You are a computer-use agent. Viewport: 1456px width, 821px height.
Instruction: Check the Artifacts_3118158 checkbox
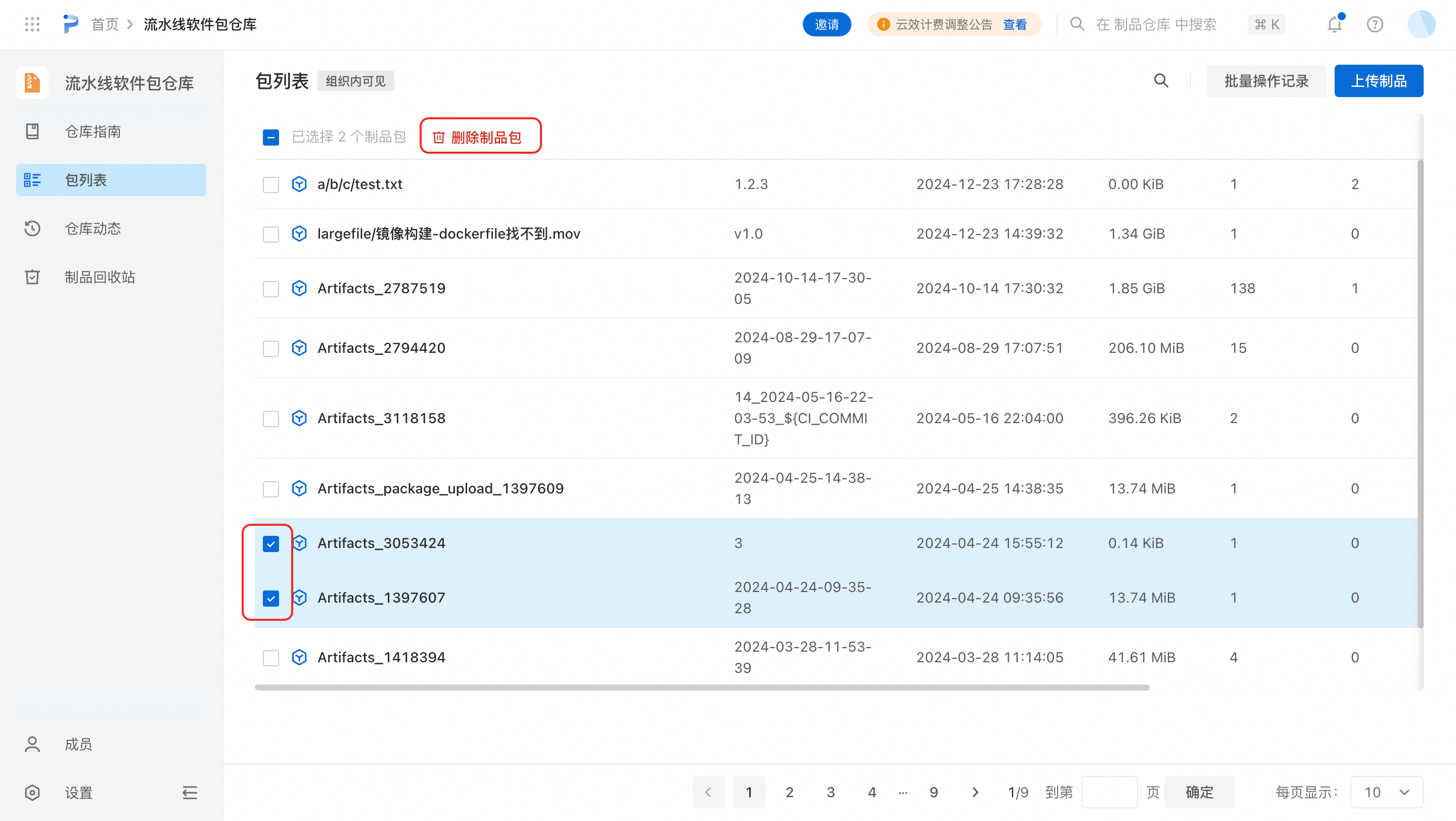pos(271,419)
